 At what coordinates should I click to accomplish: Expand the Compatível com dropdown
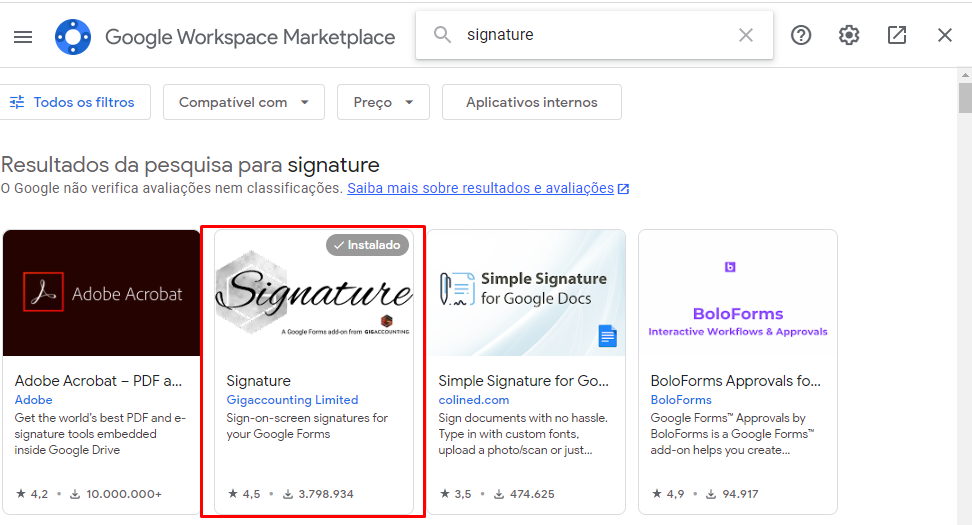coord(244,102)
